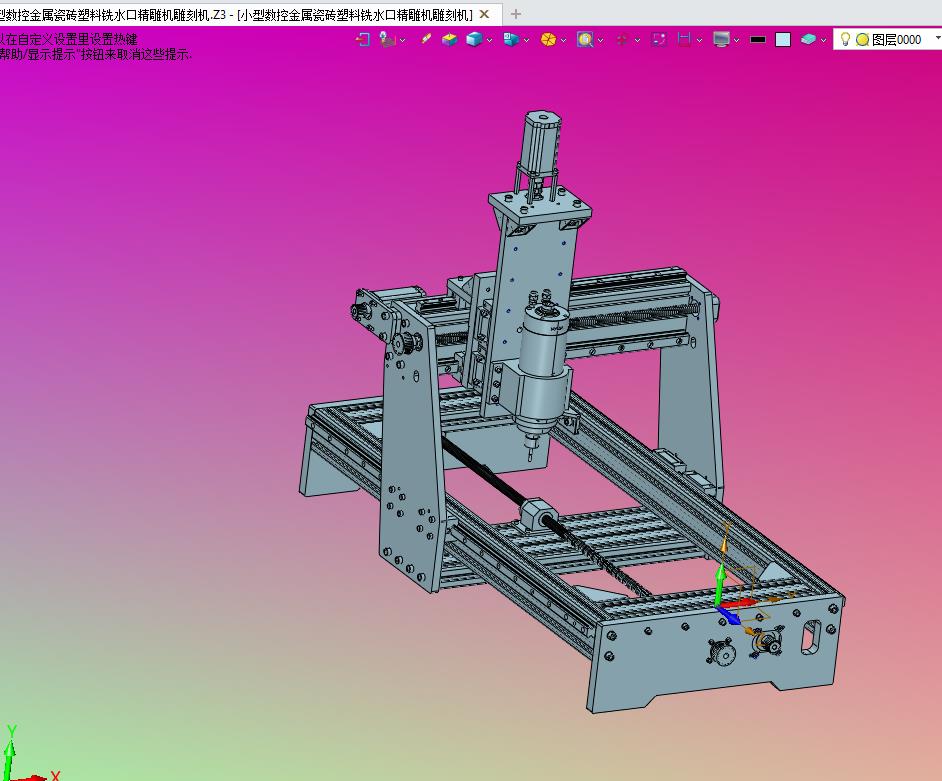Click the yellow circle layer color indicator
This screenshot has height=781, width=942.
[863, 40]
